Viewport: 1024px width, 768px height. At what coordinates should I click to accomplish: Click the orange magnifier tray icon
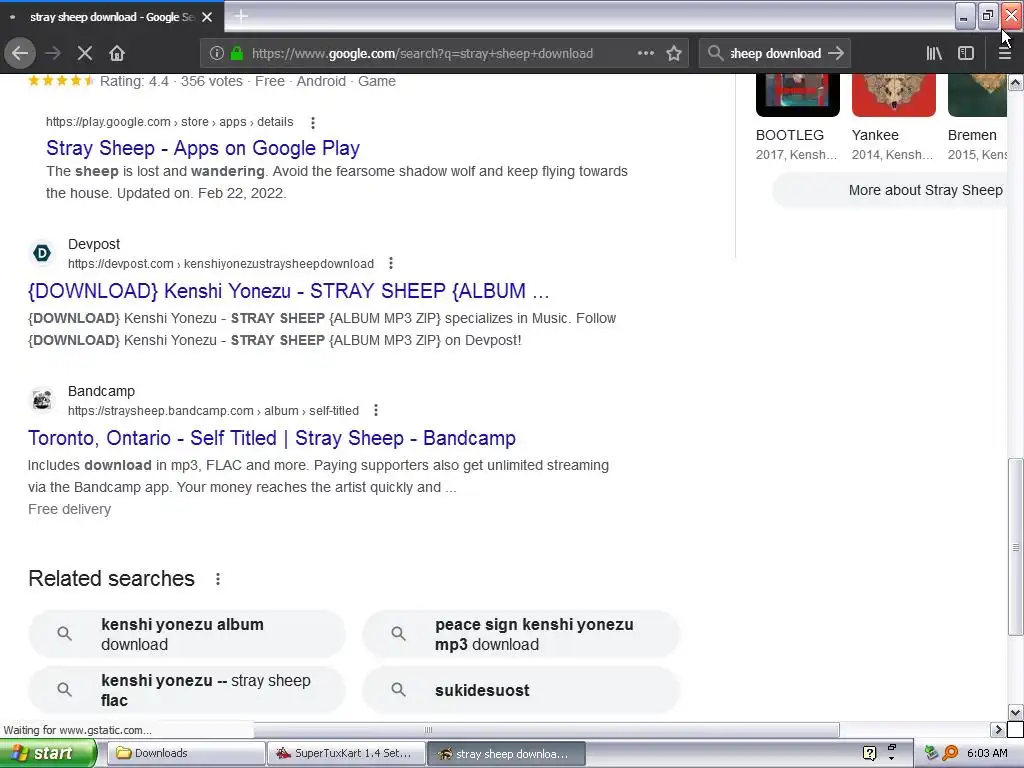coord(950,754)
